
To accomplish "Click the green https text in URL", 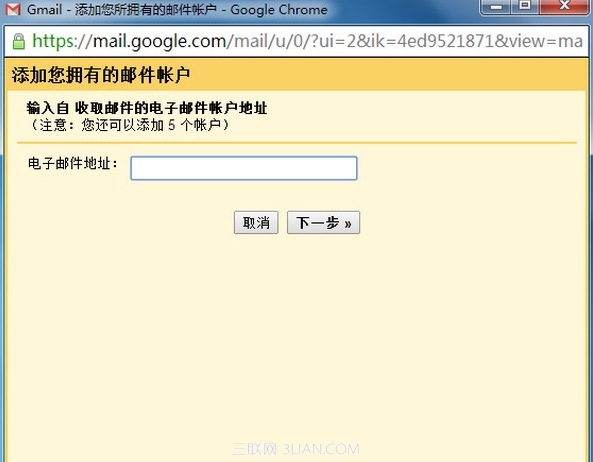I will (x=53, y=41).
